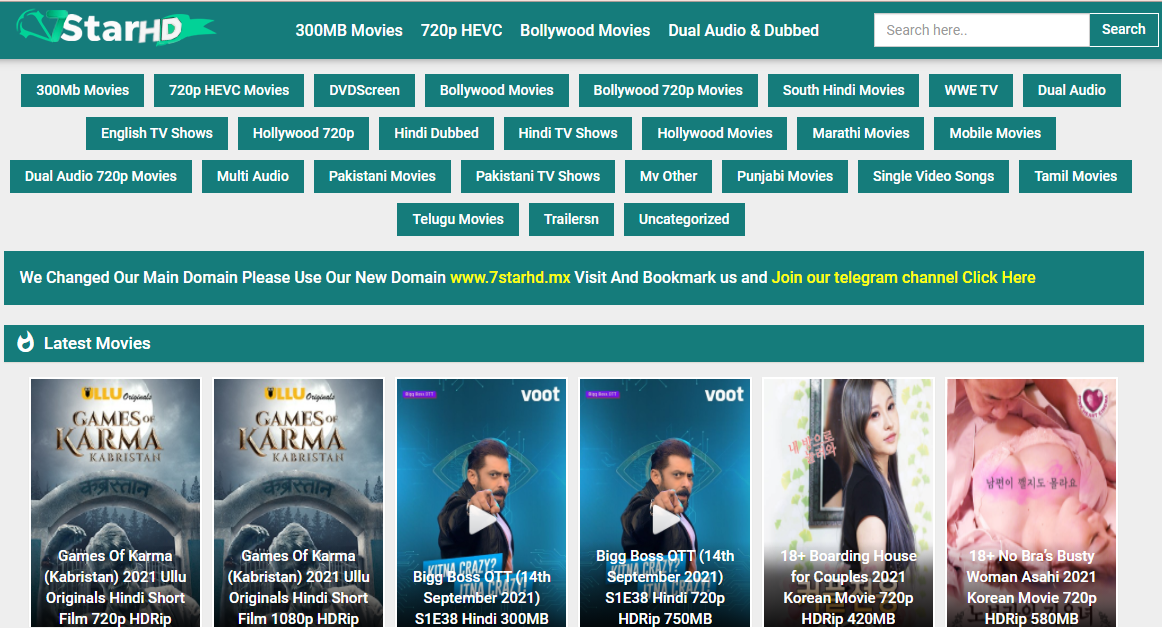Viewport: 1162px width, 628px height.
Task: Open 720p HEVC in top navigation
Action: 461,30
